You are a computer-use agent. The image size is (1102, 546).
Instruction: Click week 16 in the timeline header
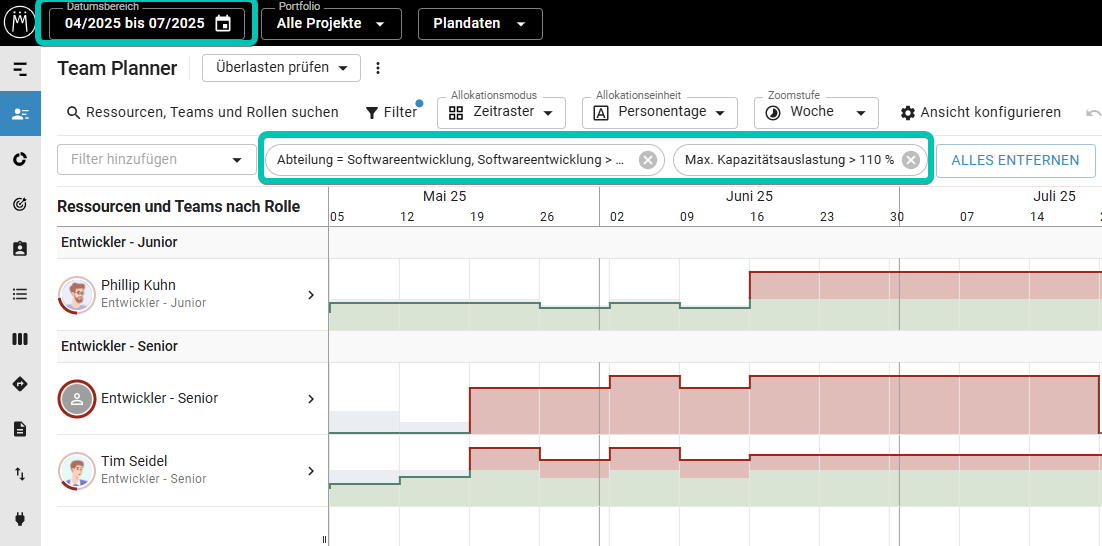coord(757,217)
